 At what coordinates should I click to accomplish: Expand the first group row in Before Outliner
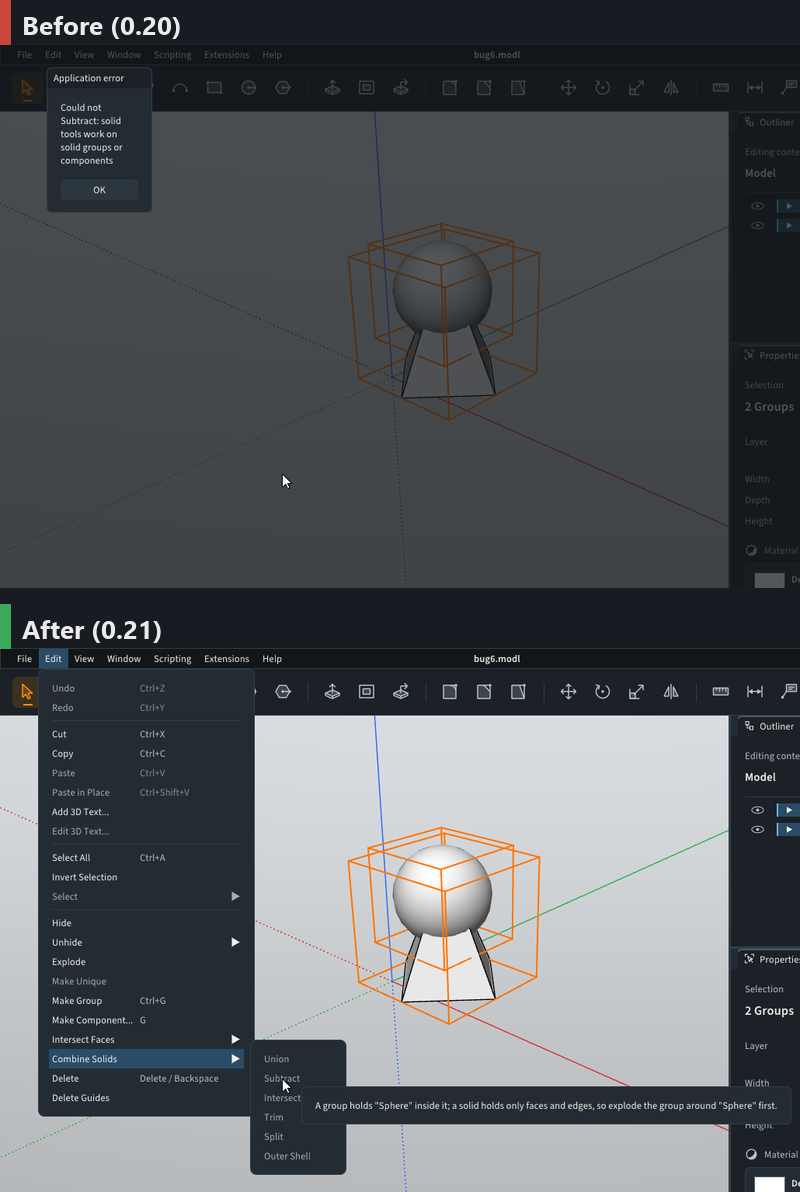click(789, 206)
